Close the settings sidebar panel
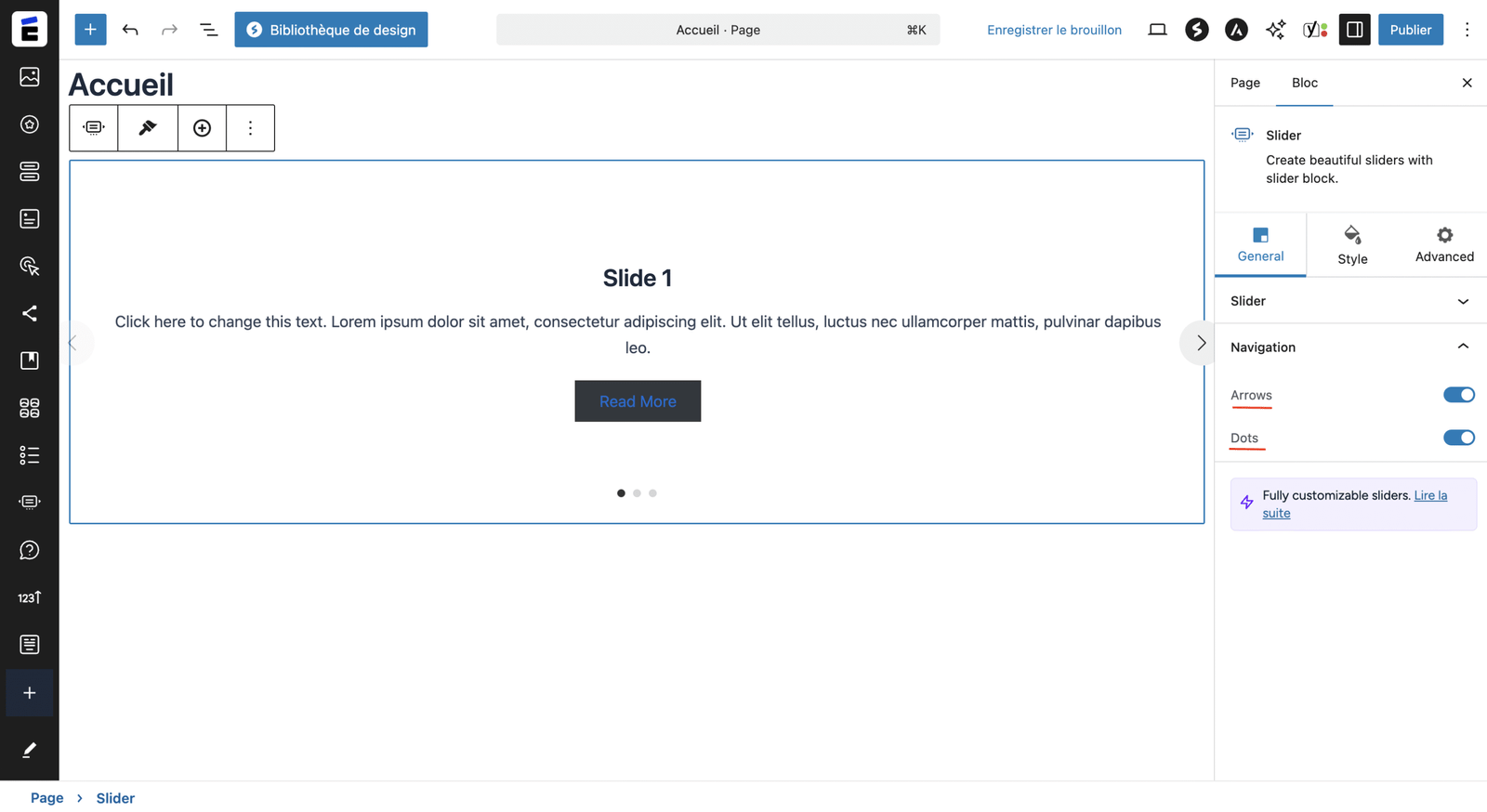Screen dimensions: 1487x812 [1467, 83]
